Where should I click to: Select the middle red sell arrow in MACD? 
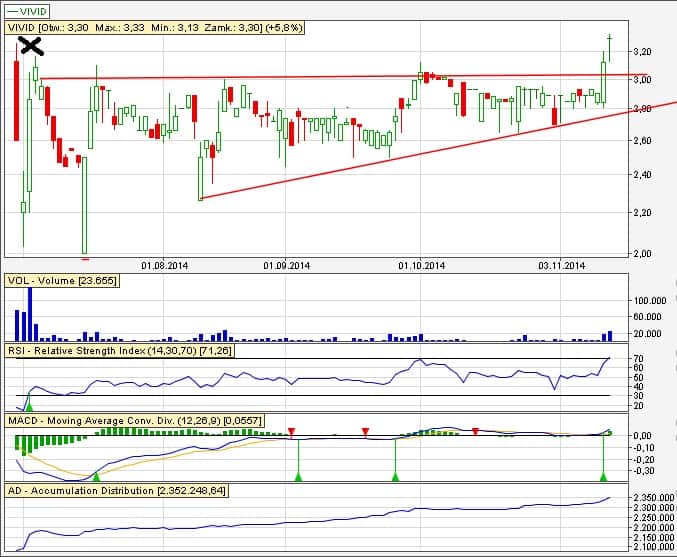(366, 432)
